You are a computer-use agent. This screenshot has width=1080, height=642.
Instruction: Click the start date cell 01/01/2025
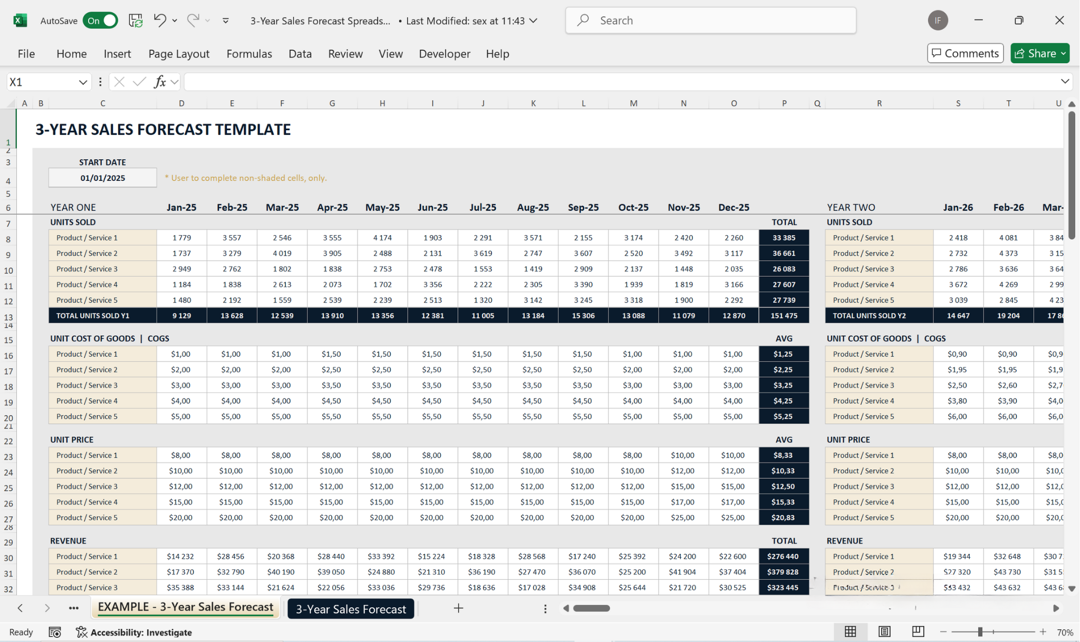tap(103, 178)
